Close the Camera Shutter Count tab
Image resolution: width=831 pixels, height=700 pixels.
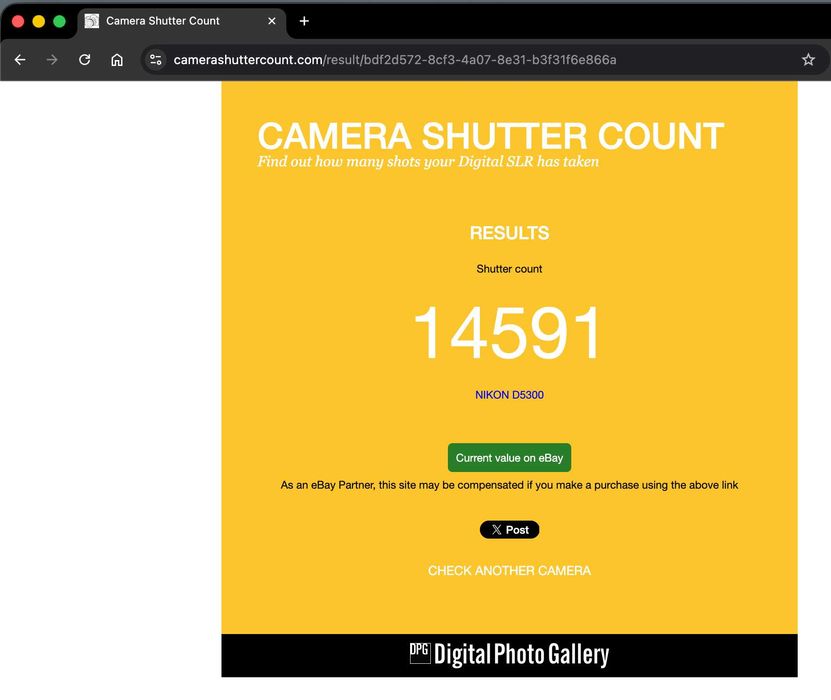click(272, 21)
